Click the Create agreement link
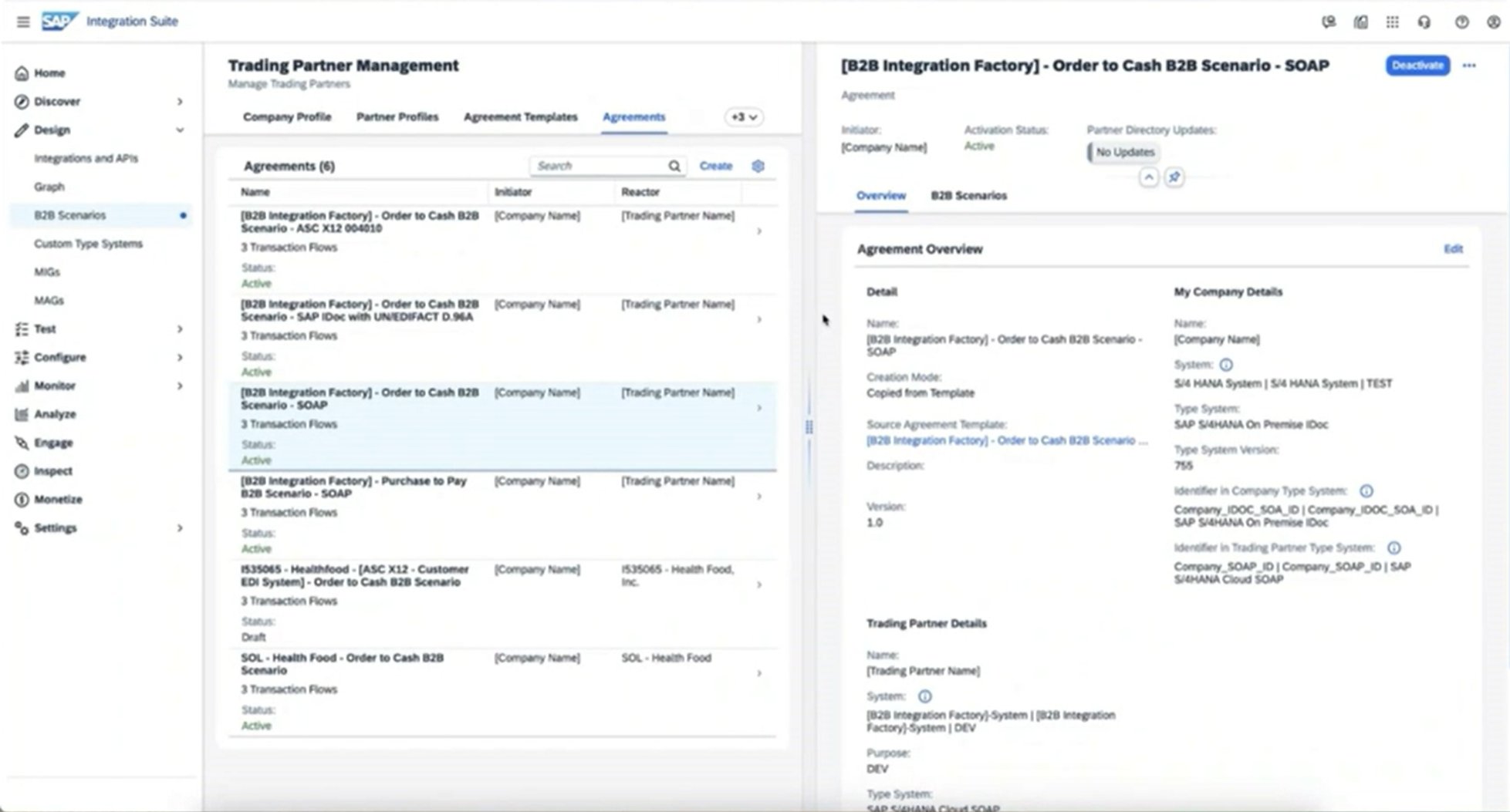This screenshot has height=812, width=1510. [715, 166]
